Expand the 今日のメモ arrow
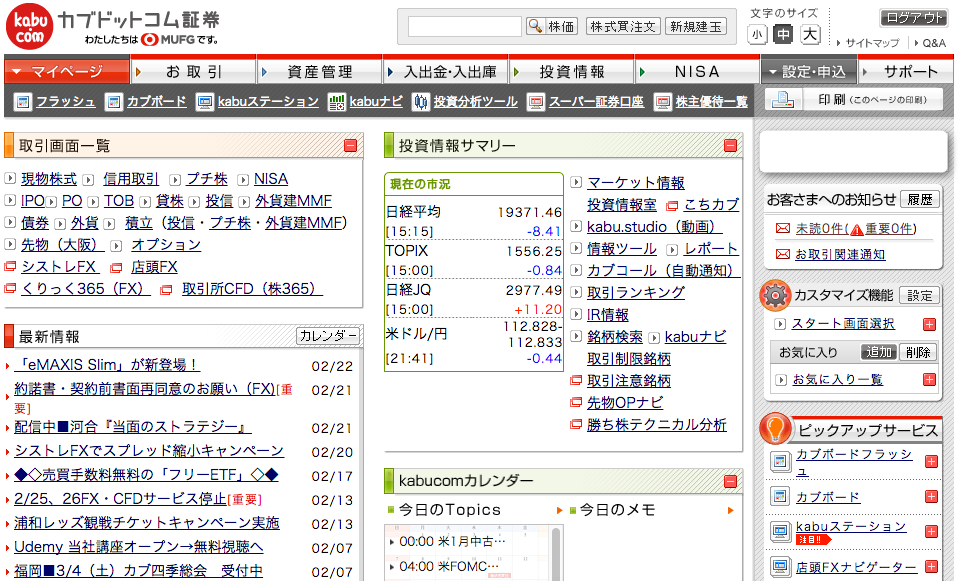The height and width of the screenshot is (581, 959). (x=730, y=510)
